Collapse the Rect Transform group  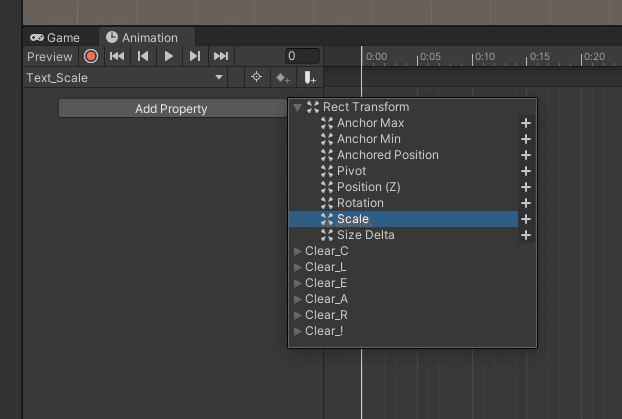pyautogui.click(x=297, y=107)
